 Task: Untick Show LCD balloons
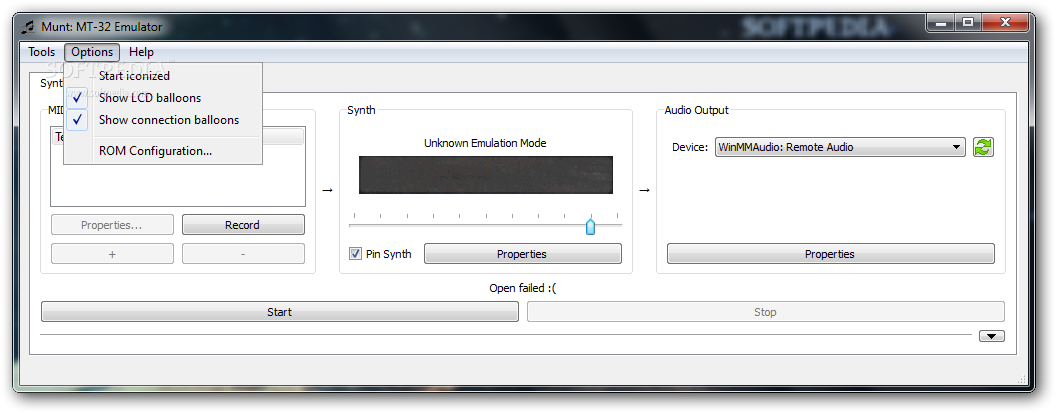coord(162,98)
